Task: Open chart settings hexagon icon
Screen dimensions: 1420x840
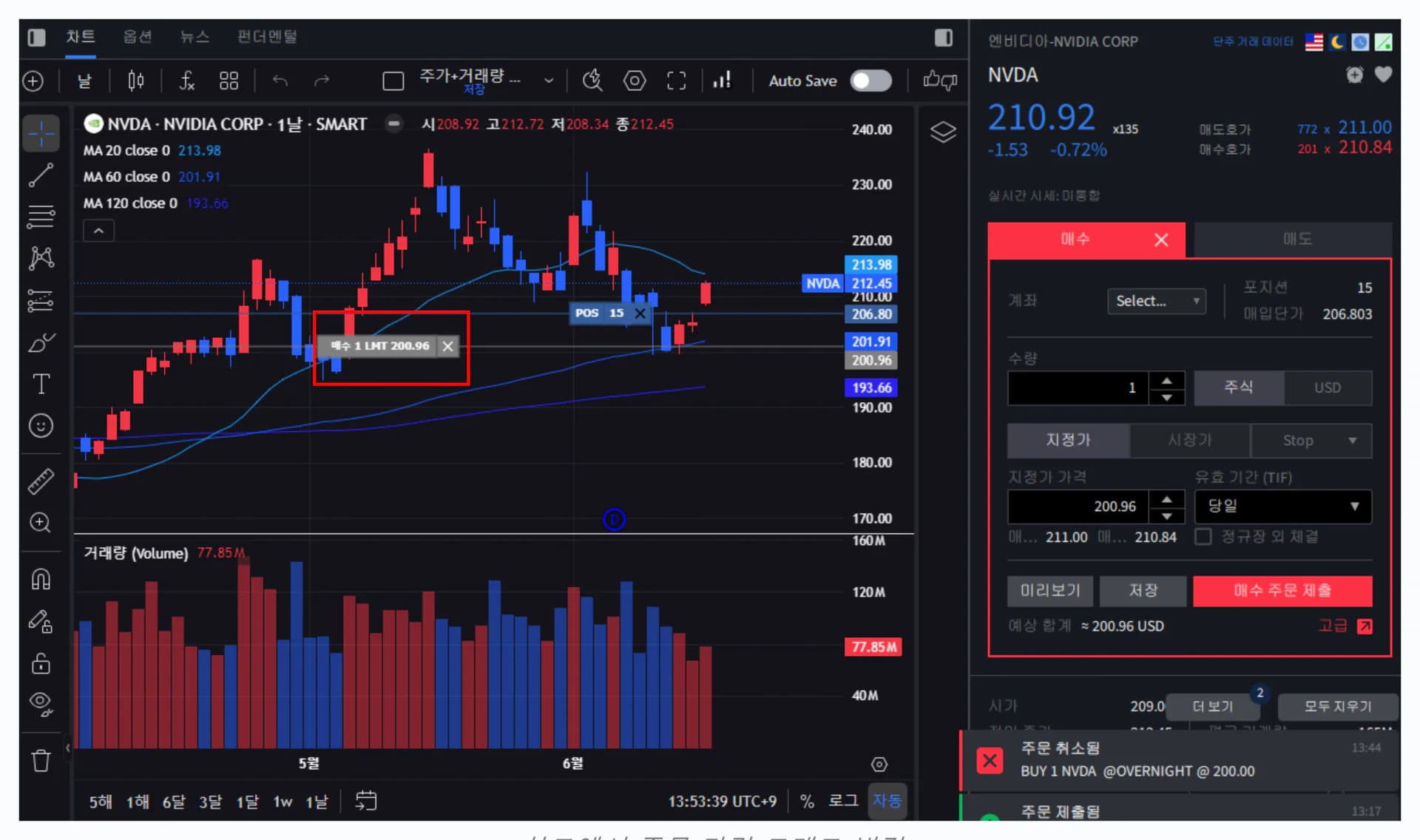Action: pos(635,81)
